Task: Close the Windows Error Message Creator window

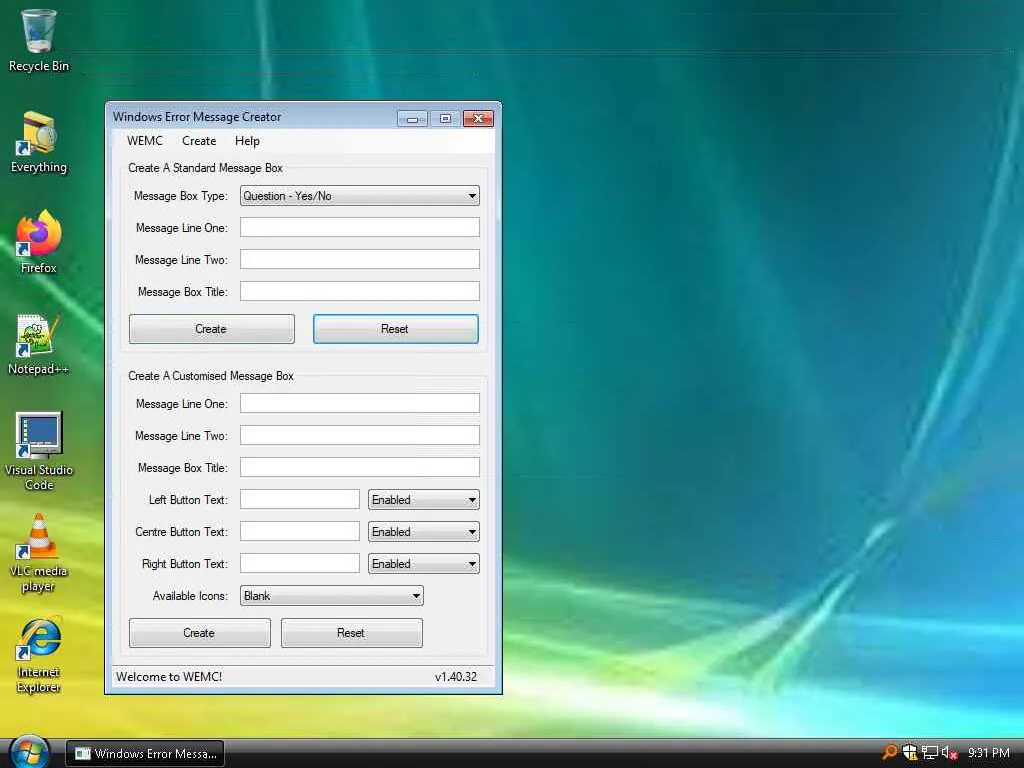Action: point(479,119)
